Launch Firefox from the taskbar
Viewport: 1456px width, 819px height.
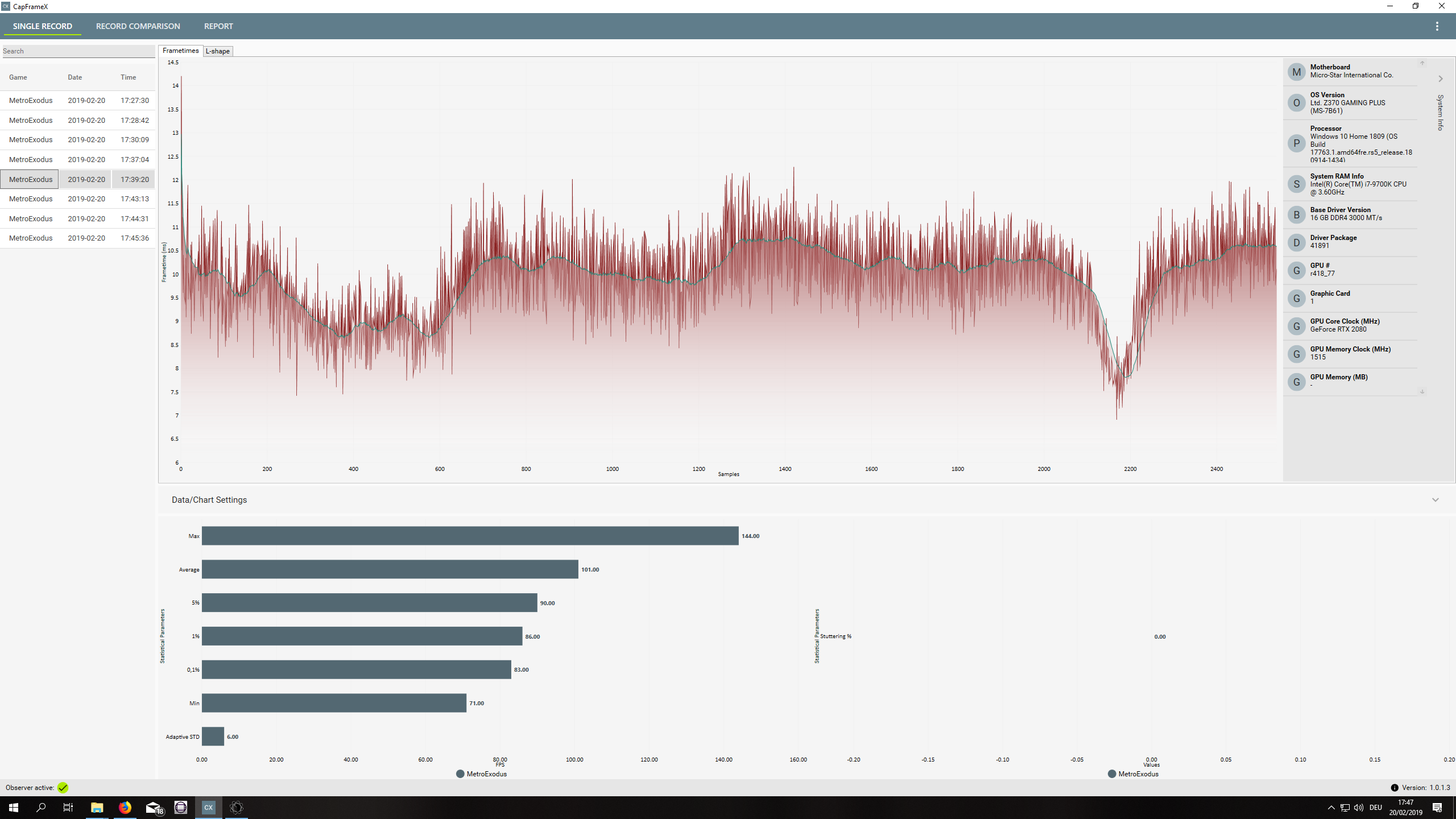coord(125,808)
